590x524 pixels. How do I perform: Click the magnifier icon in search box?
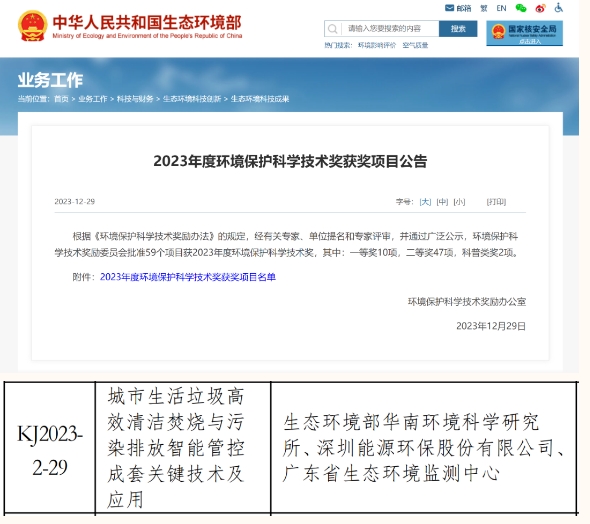pyautogui.click(x=332, y=29)
